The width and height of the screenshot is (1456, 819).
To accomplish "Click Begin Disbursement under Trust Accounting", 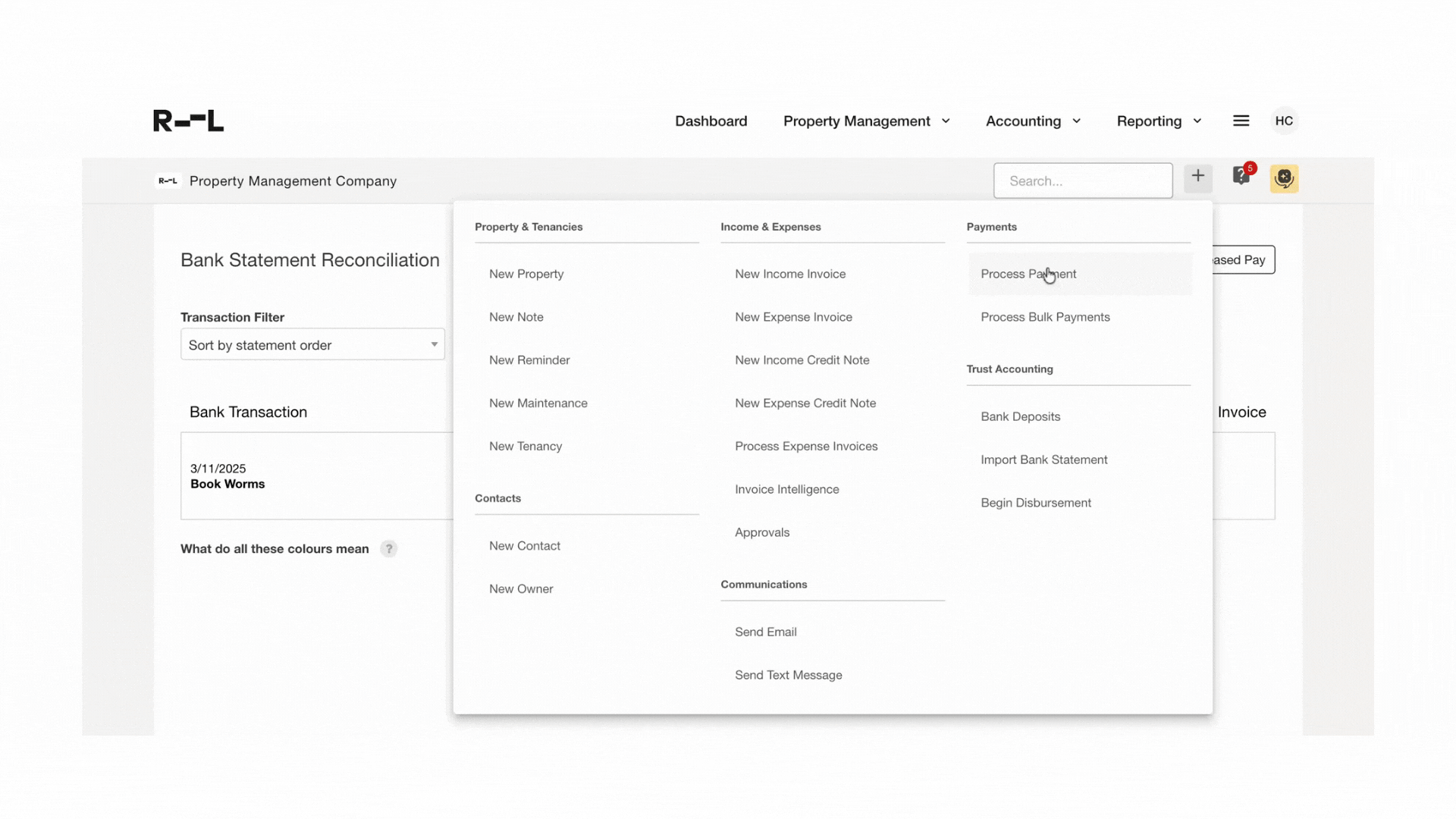I will coord(1036,502).
